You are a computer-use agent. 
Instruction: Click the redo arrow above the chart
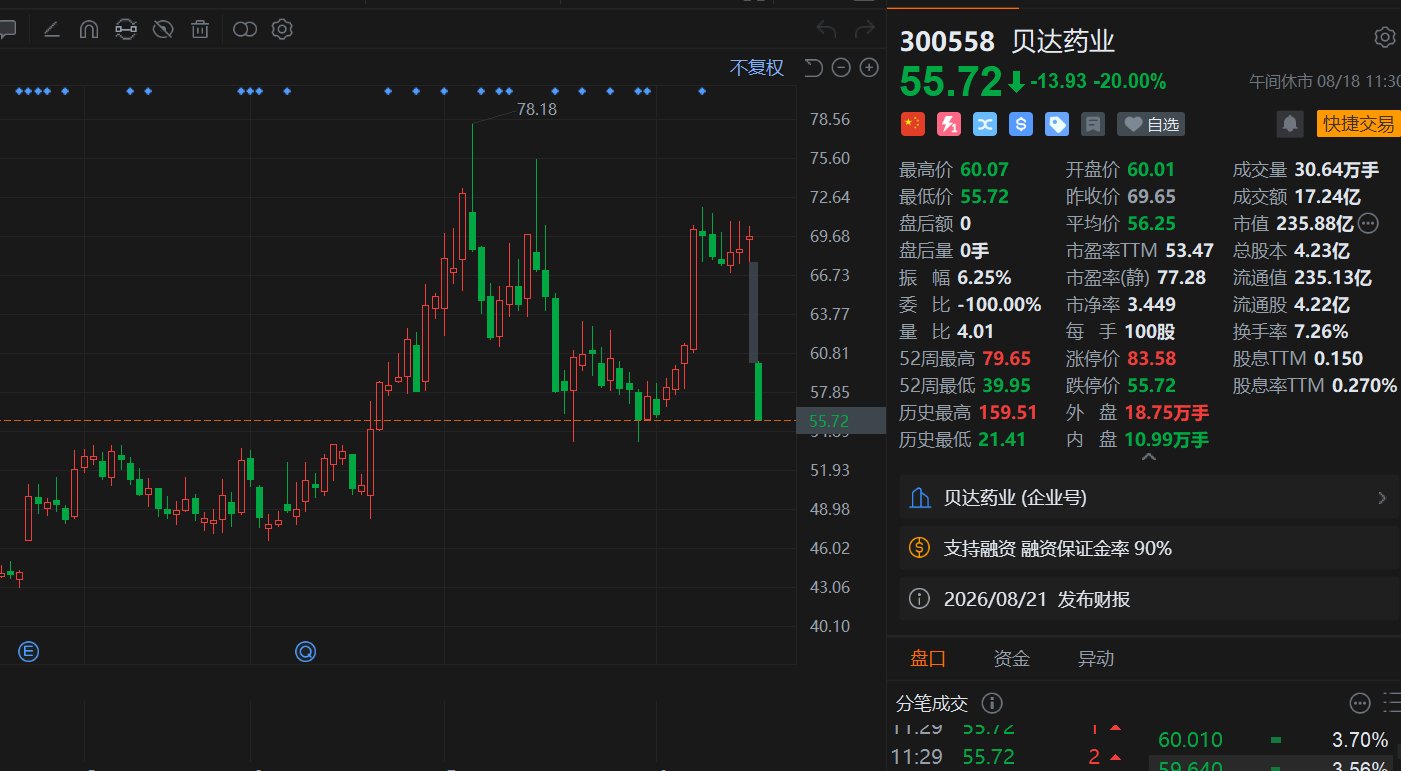coord(864,30)
